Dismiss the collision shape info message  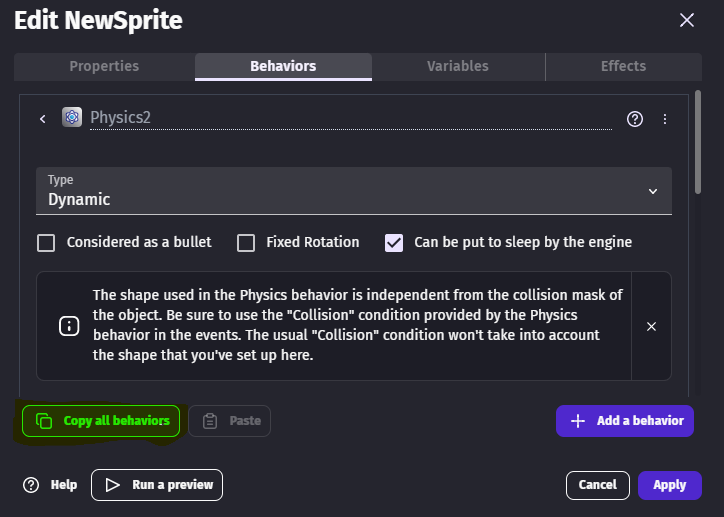[651, 326]
